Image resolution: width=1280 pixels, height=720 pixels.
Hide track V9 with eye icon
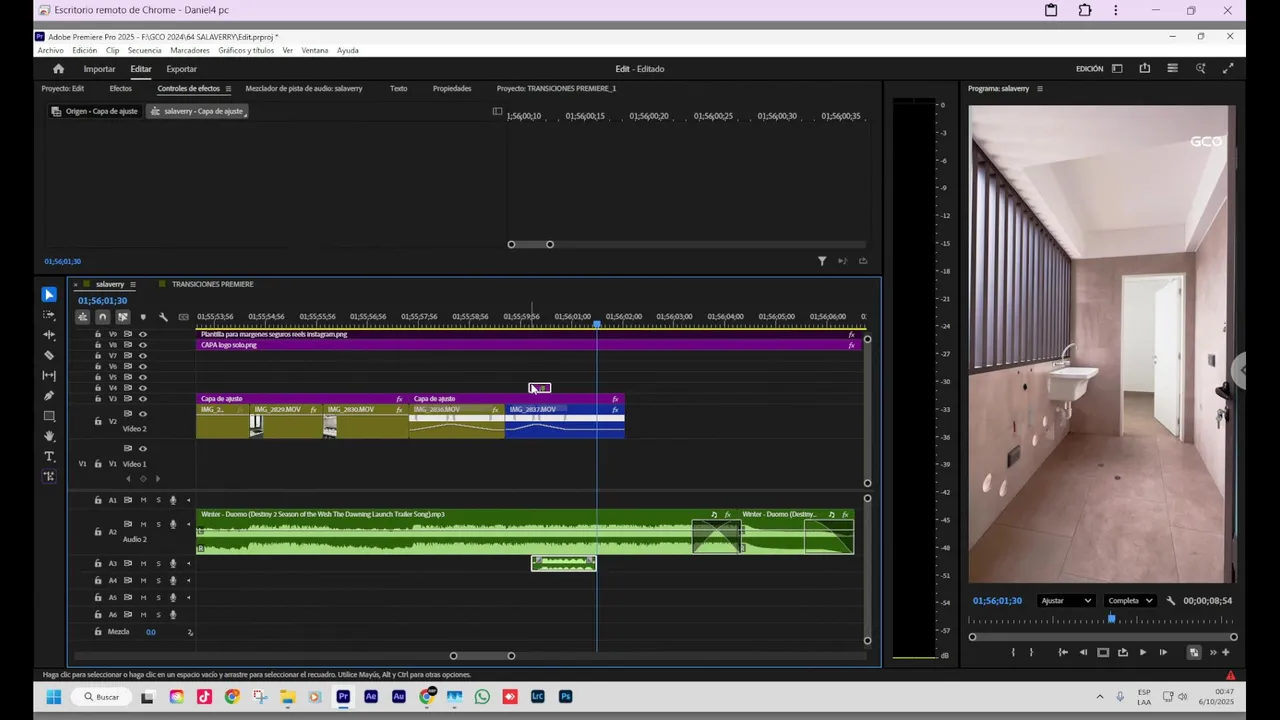click(x=143, y=334)
